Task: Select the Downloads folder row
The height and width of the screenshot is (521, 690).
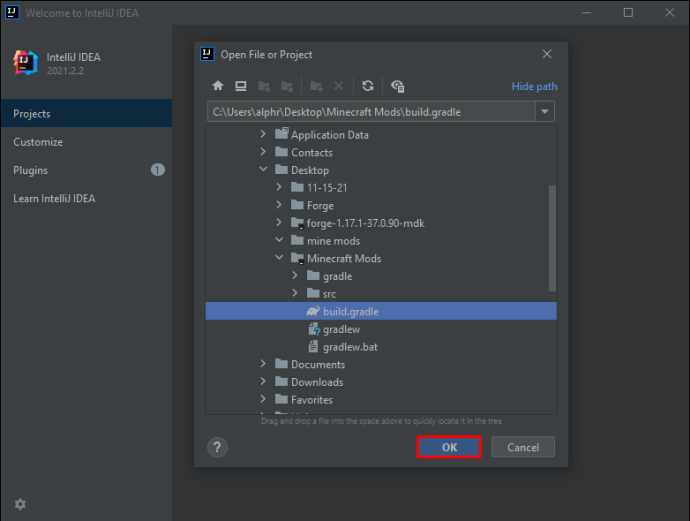Action: click(x=381, y=382)
